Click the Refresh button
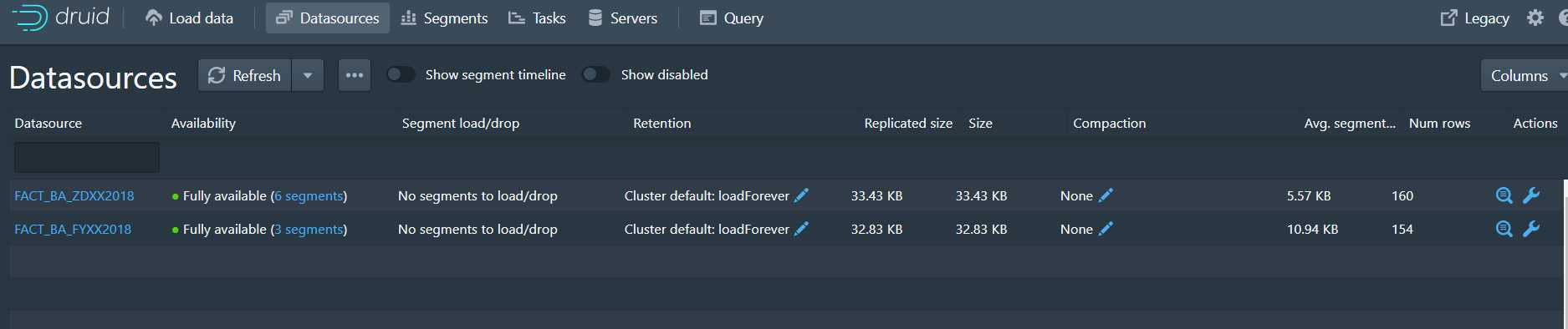Screen dimensions: 1568x329 point(244,75)
